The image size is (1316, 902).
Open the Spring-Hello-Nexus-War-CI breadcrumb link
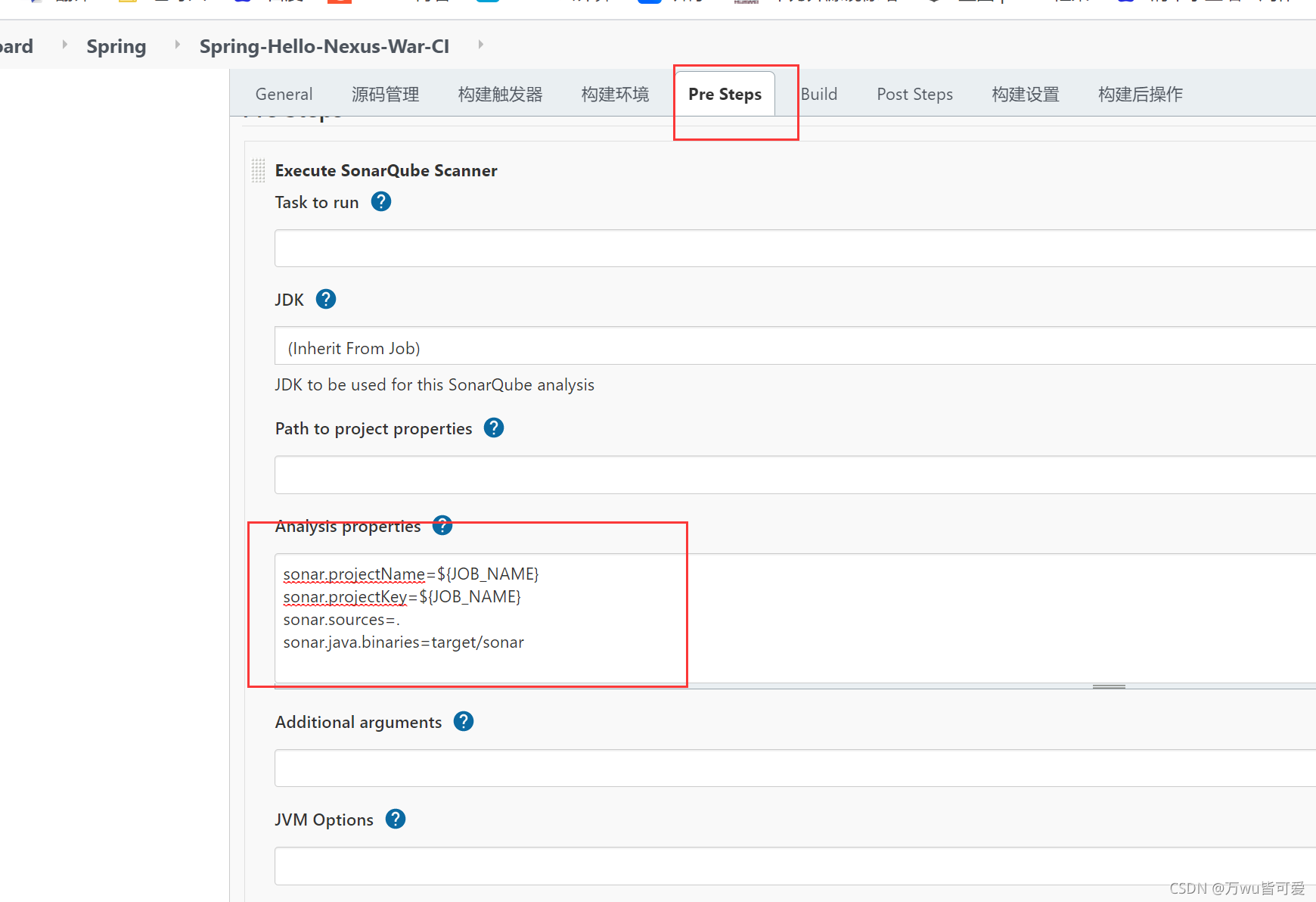[x=324, y=46]
